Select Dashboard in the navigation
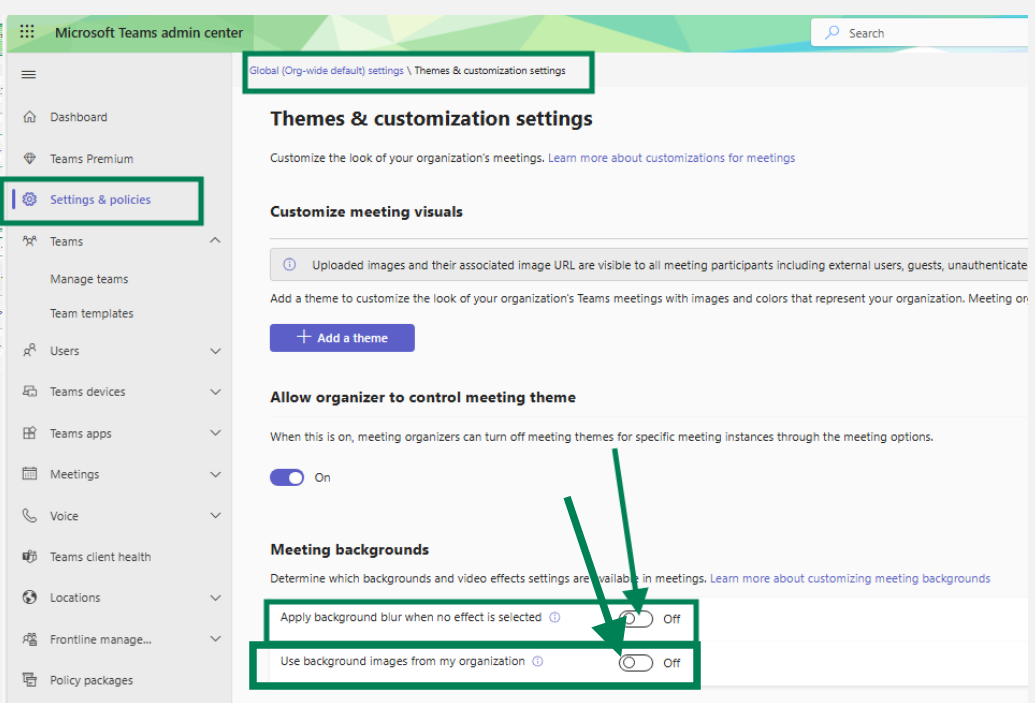This screenshot has width=1035, height=703. (79, 117)
